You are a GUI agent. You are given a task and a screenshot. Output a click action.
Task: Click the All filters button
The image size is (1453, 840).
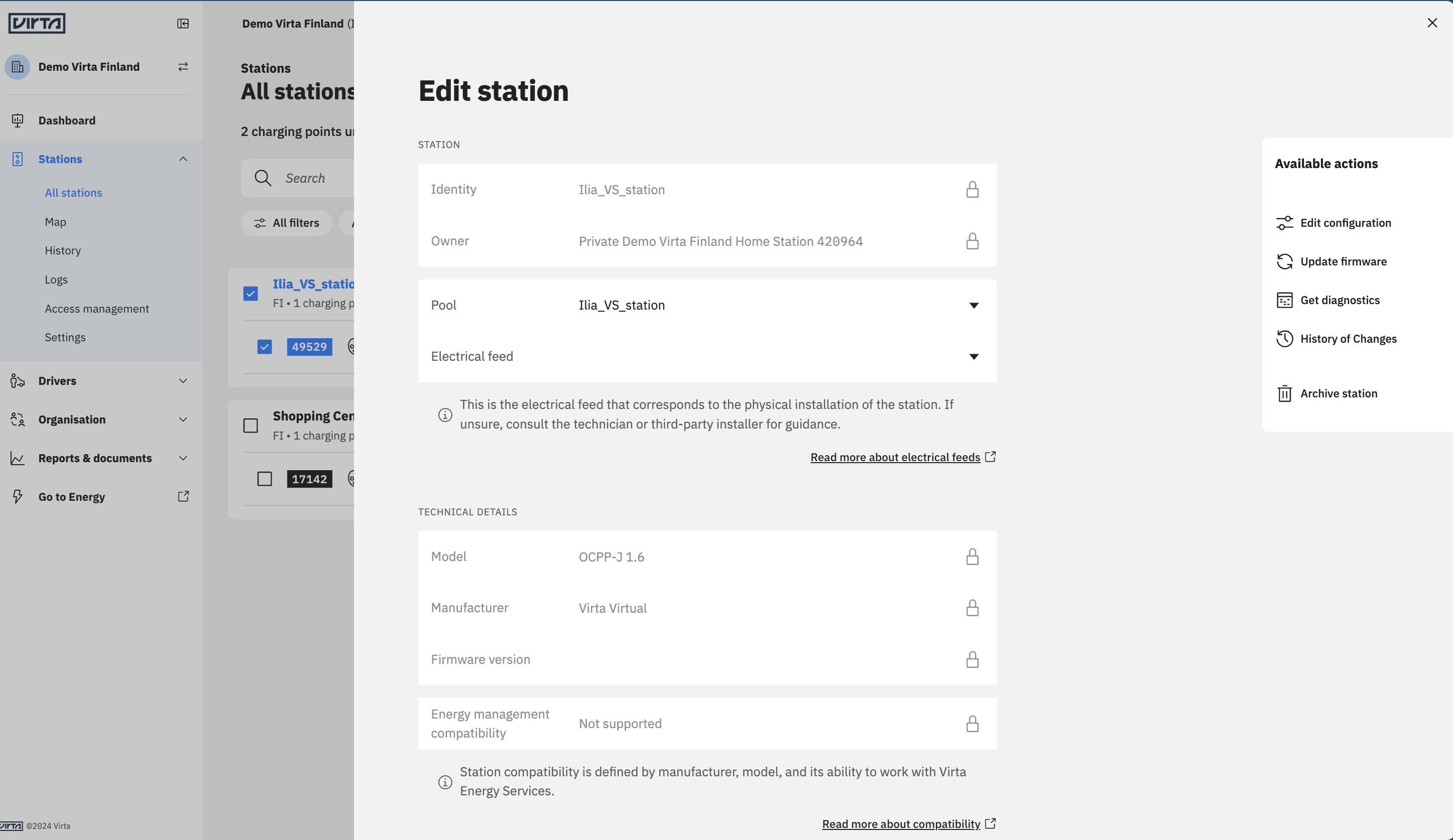click(287, 223)
